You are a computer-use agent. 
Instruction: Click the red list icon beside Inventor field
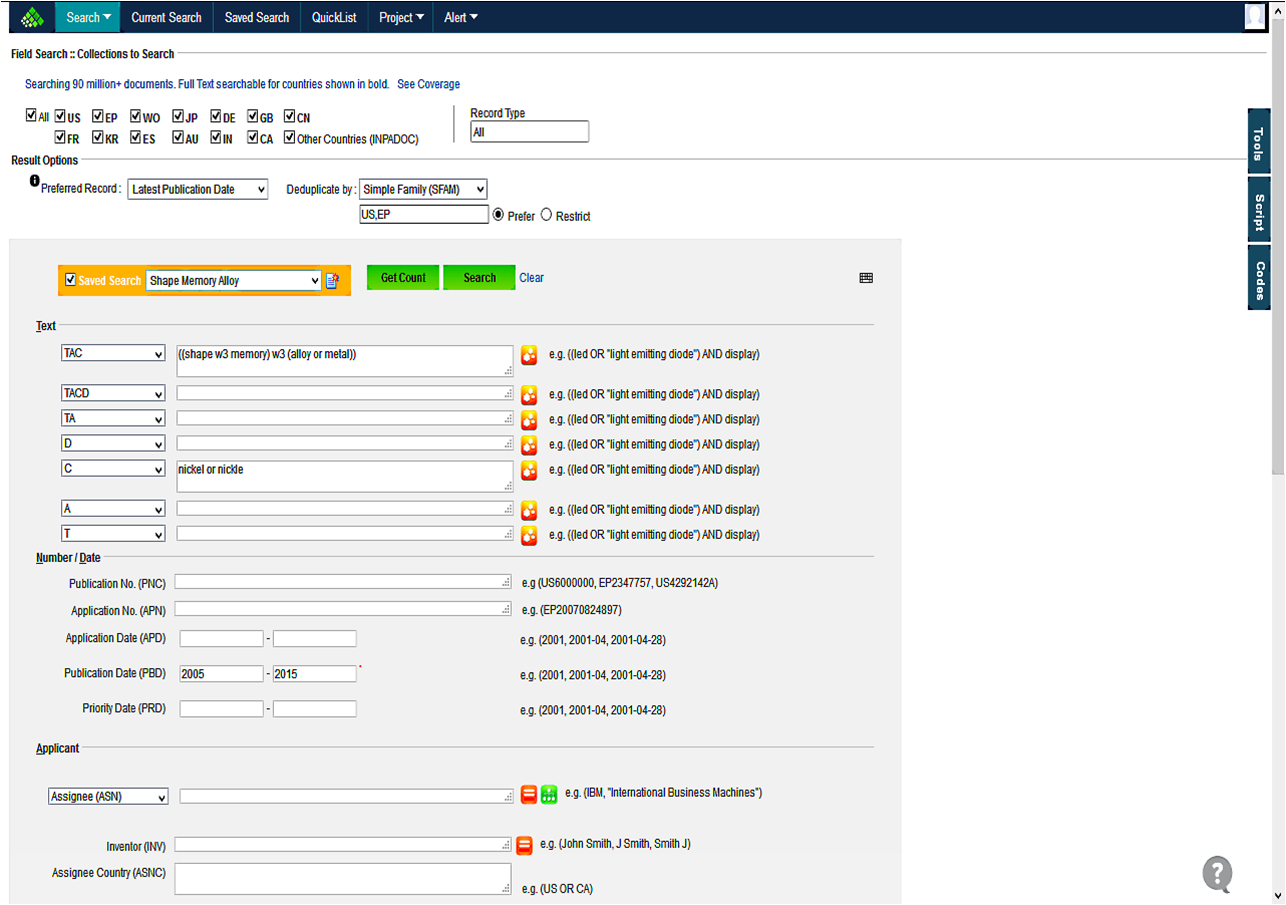pos(523,845)
